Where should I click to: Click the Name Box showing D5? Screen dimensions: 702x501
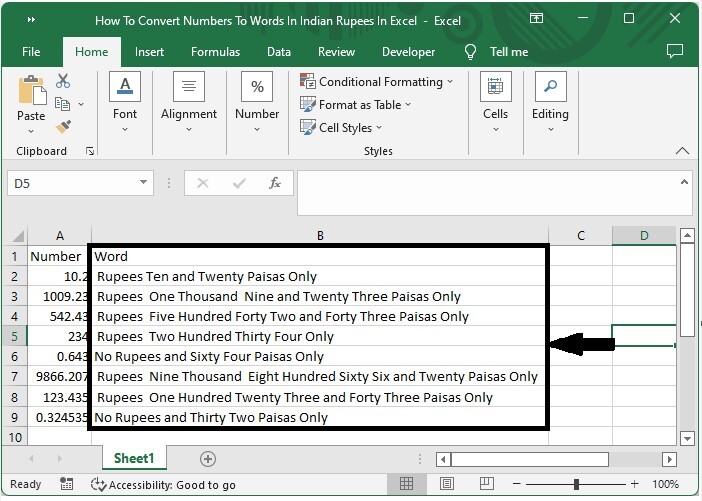[72, 183]
